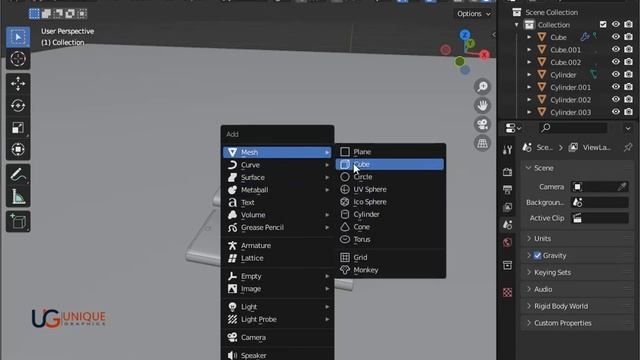Expand the Units panel

(577, 238)
